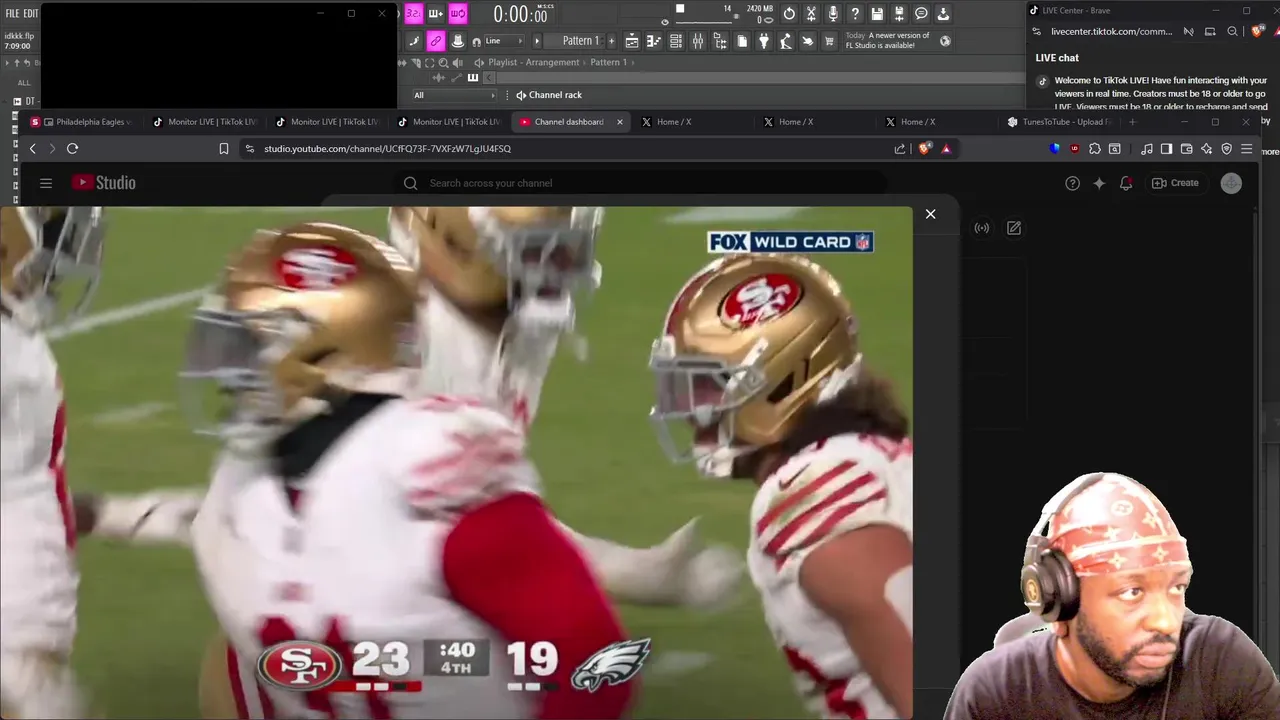Save new version icon in FL Studio
This screenshot has height=720, width=1280.
(899, 14)
